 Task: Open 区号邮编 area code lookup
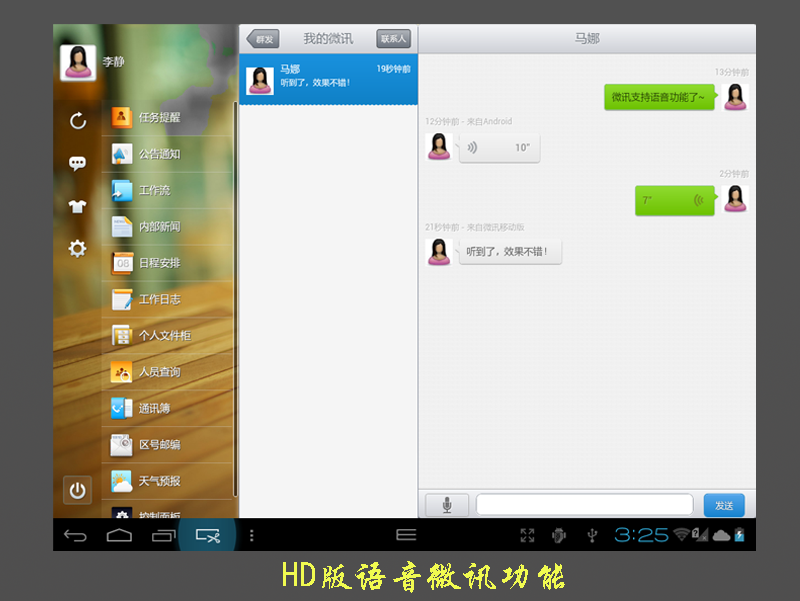(x=167, y=445)
